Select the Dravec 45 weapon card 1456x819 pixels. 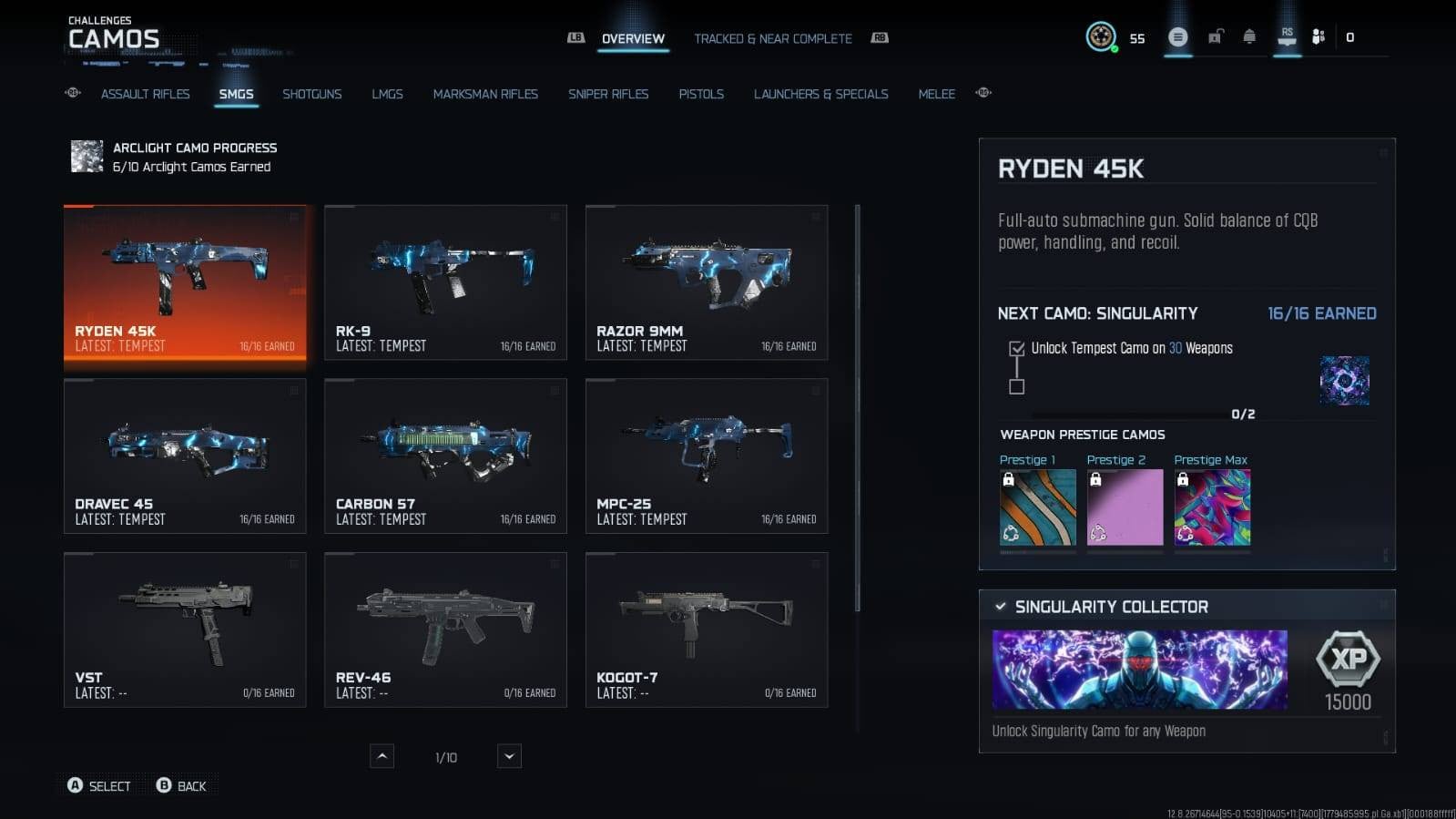click(185, 456)
